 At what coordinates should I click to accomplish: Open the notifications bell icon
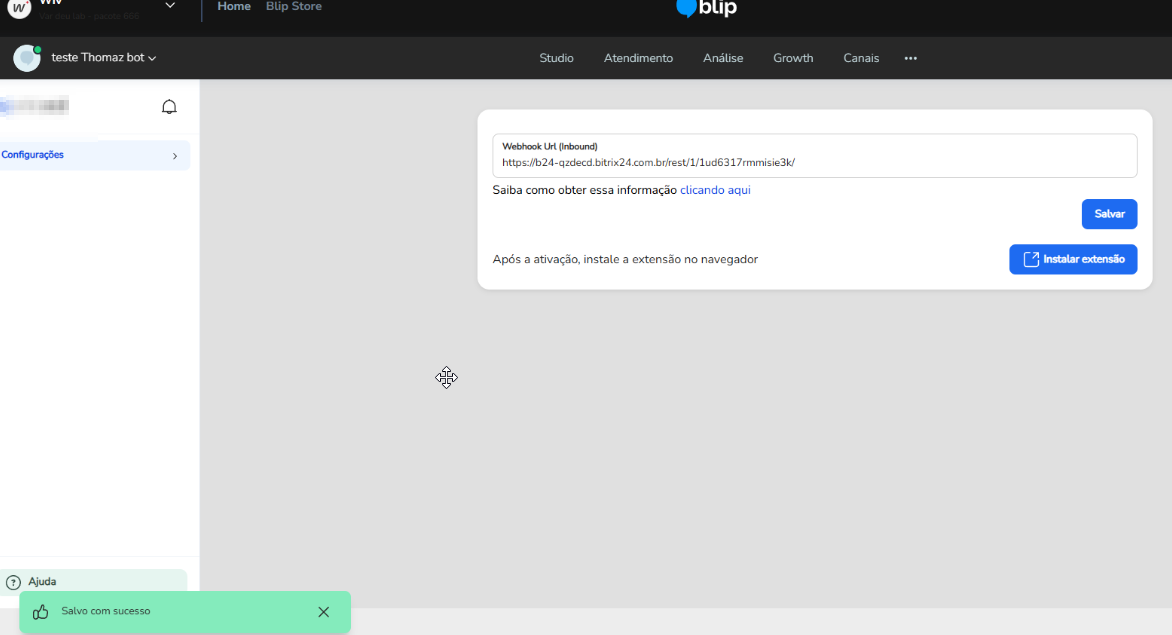[170, 107]
